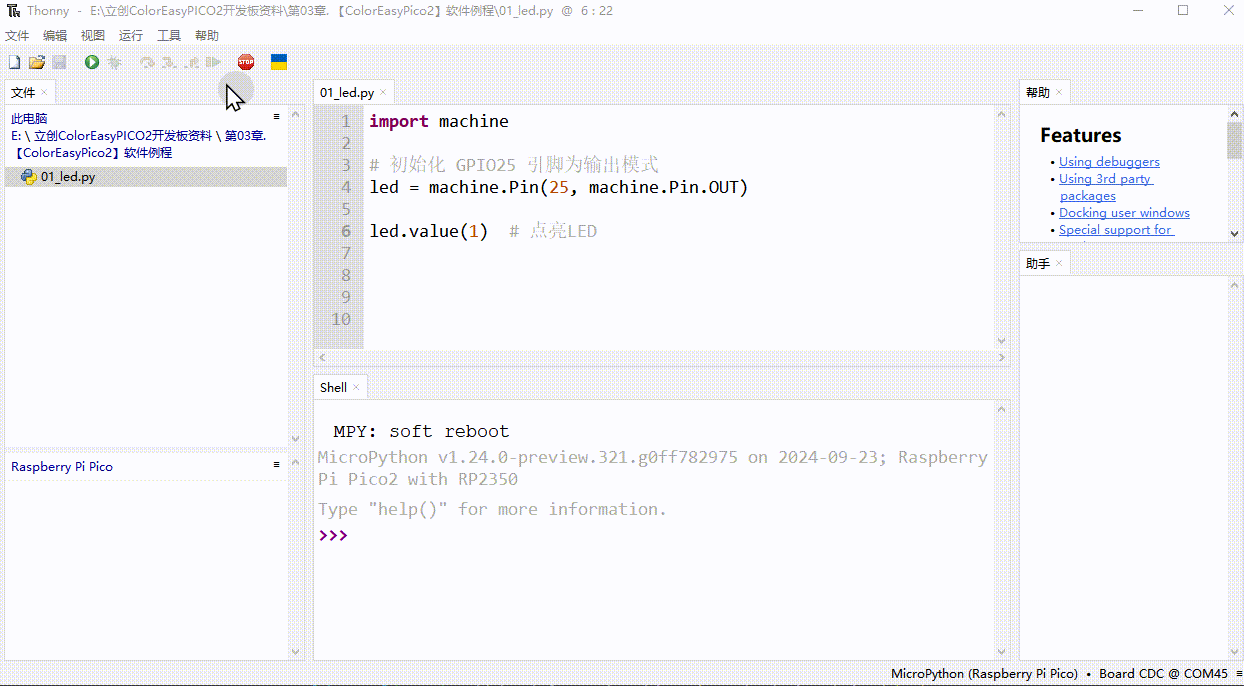Click the Resume debugger icon
Image resolution: width=1244 pixels, height=686 pixels.
[x=212, y=62]
